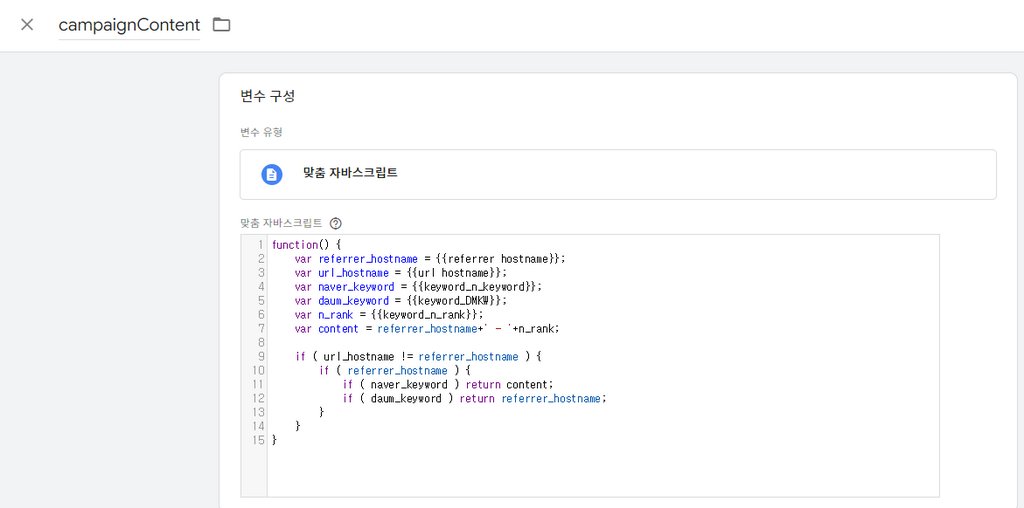
Task: Place cursor on the var daum_keyword line
Action: pyautogui.click(x=400, y=300)
